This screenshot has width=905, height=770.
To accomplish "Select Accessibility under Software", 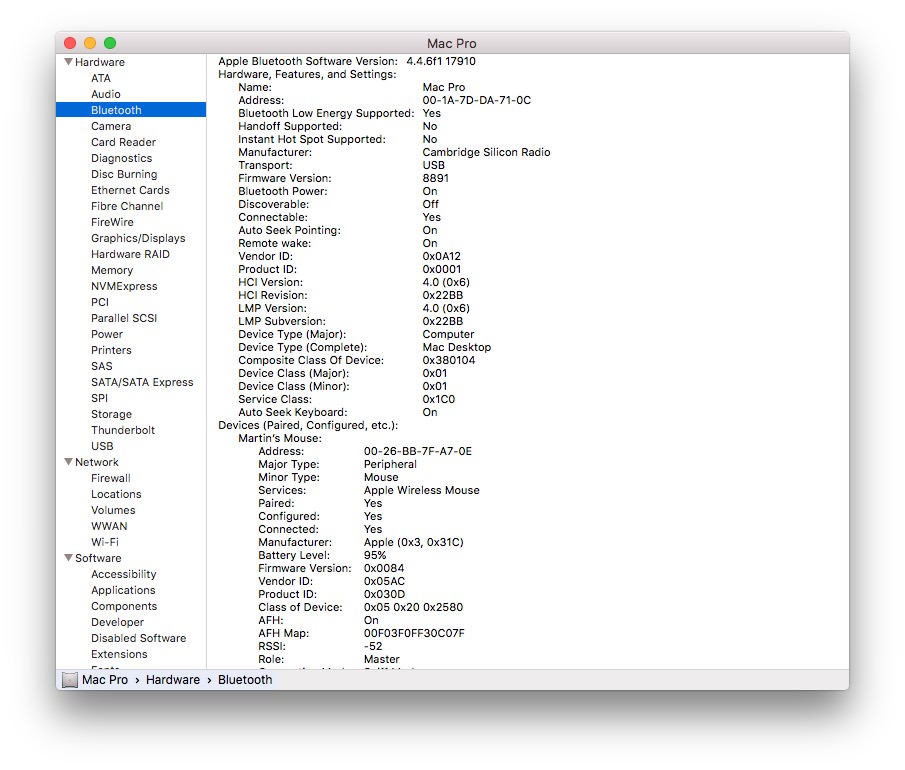I will (x=124, y=574).
